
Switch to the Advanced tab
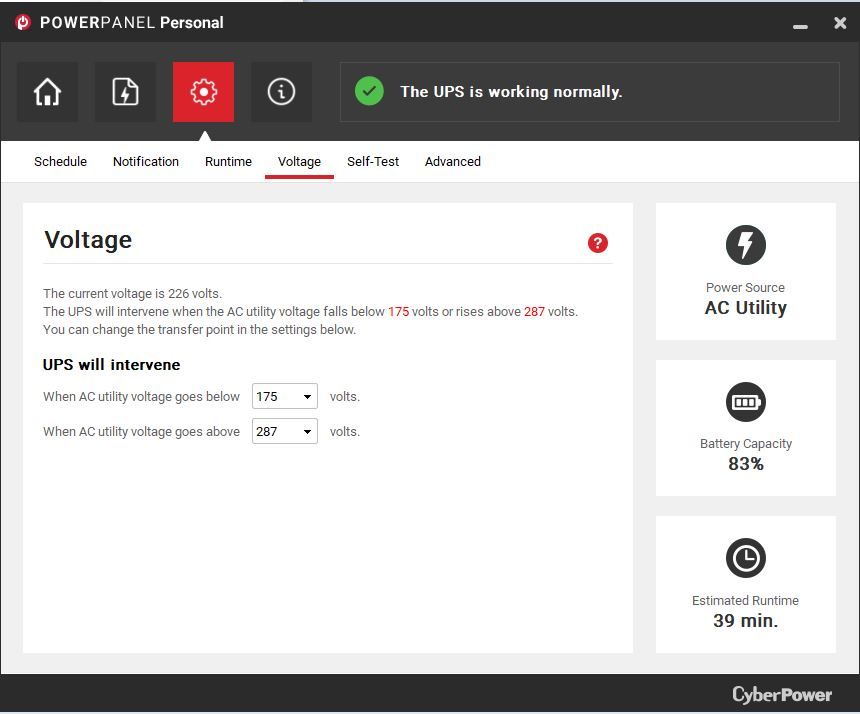coord(452,162)
